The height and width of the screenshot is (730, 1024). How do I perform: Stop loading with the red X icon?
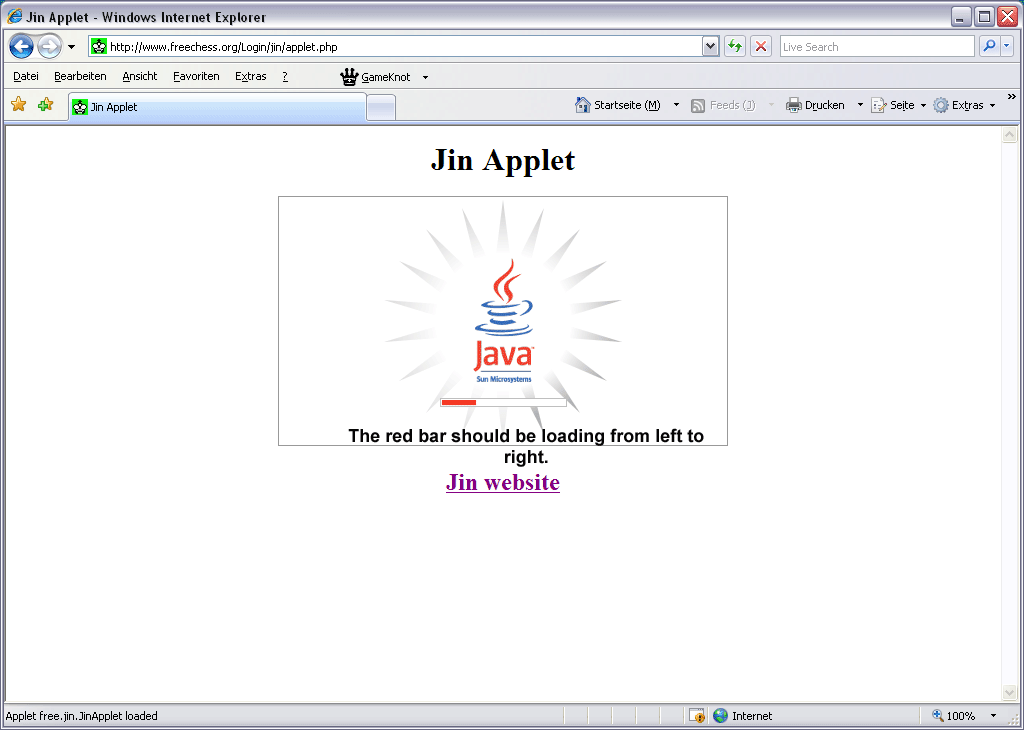761,46
